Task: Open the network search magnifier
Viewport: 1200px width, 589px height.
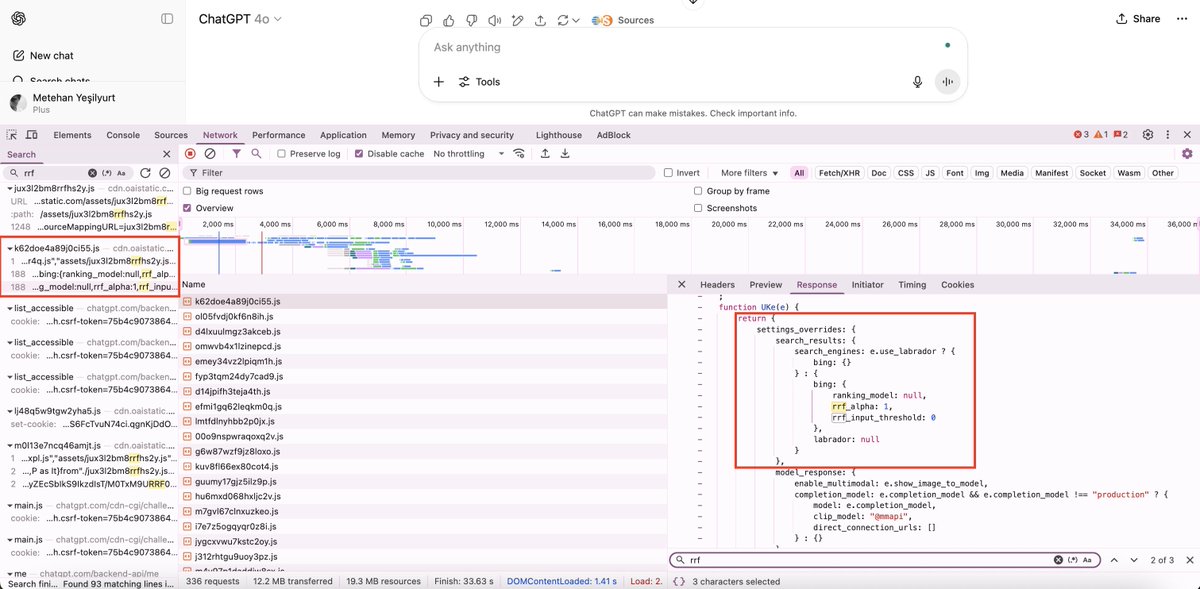Action: coord(255,153)
